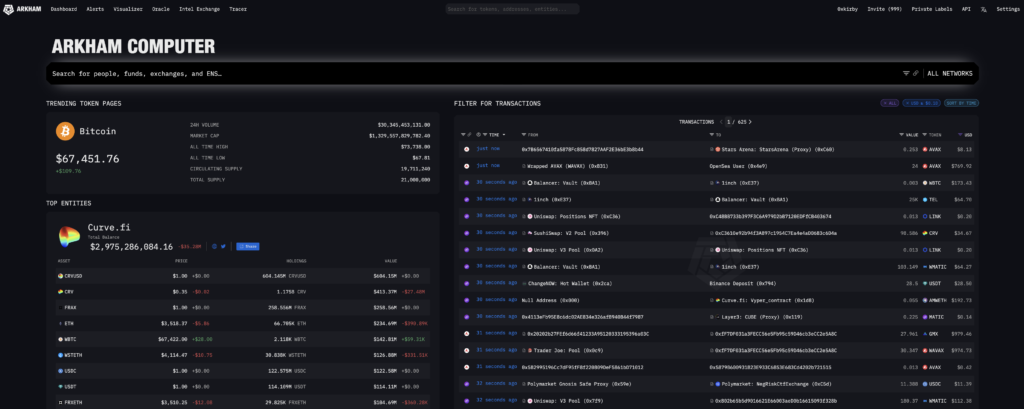Click Curve.fi website globe icon
Image resolution: width=1024 pixels, height=409 pixels.
point(214,246)
